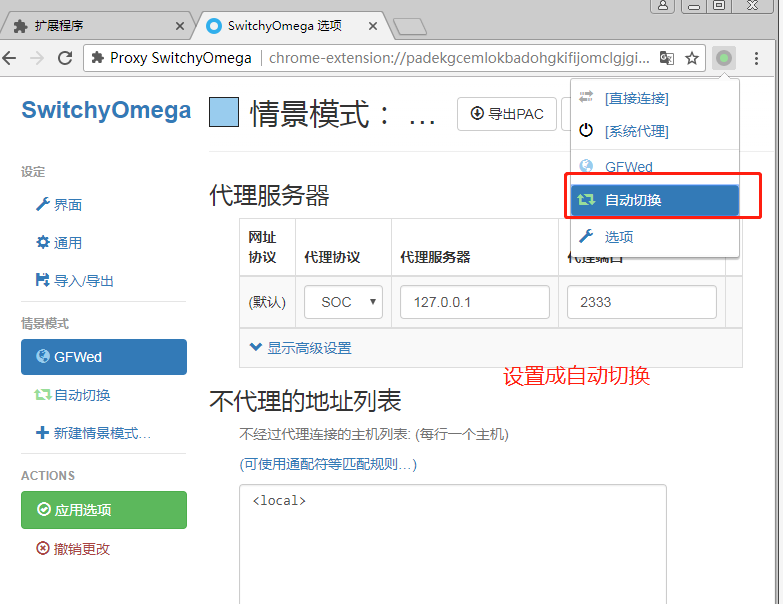Screen dimensions: 783x604
Task: Click the proxy server field 127.0.0.1
Action: [474, 302]
